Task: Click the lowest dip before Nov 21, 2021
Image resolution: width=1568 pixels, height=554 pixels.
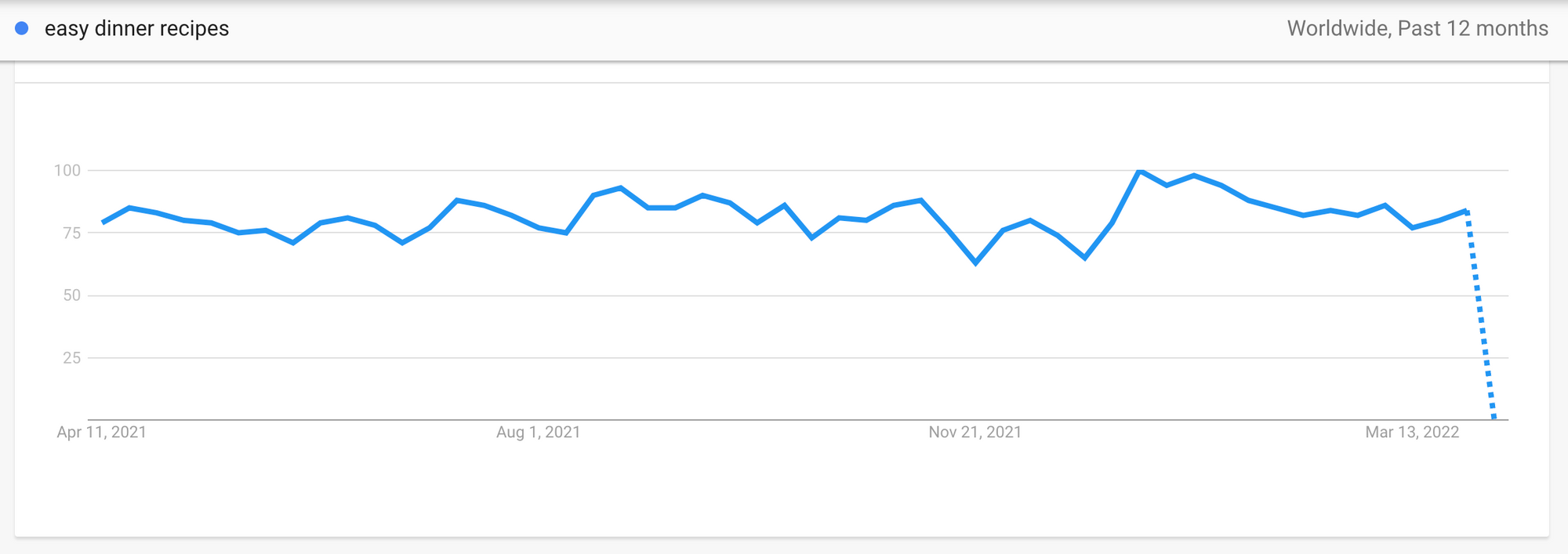Action: tap(975, 263)
